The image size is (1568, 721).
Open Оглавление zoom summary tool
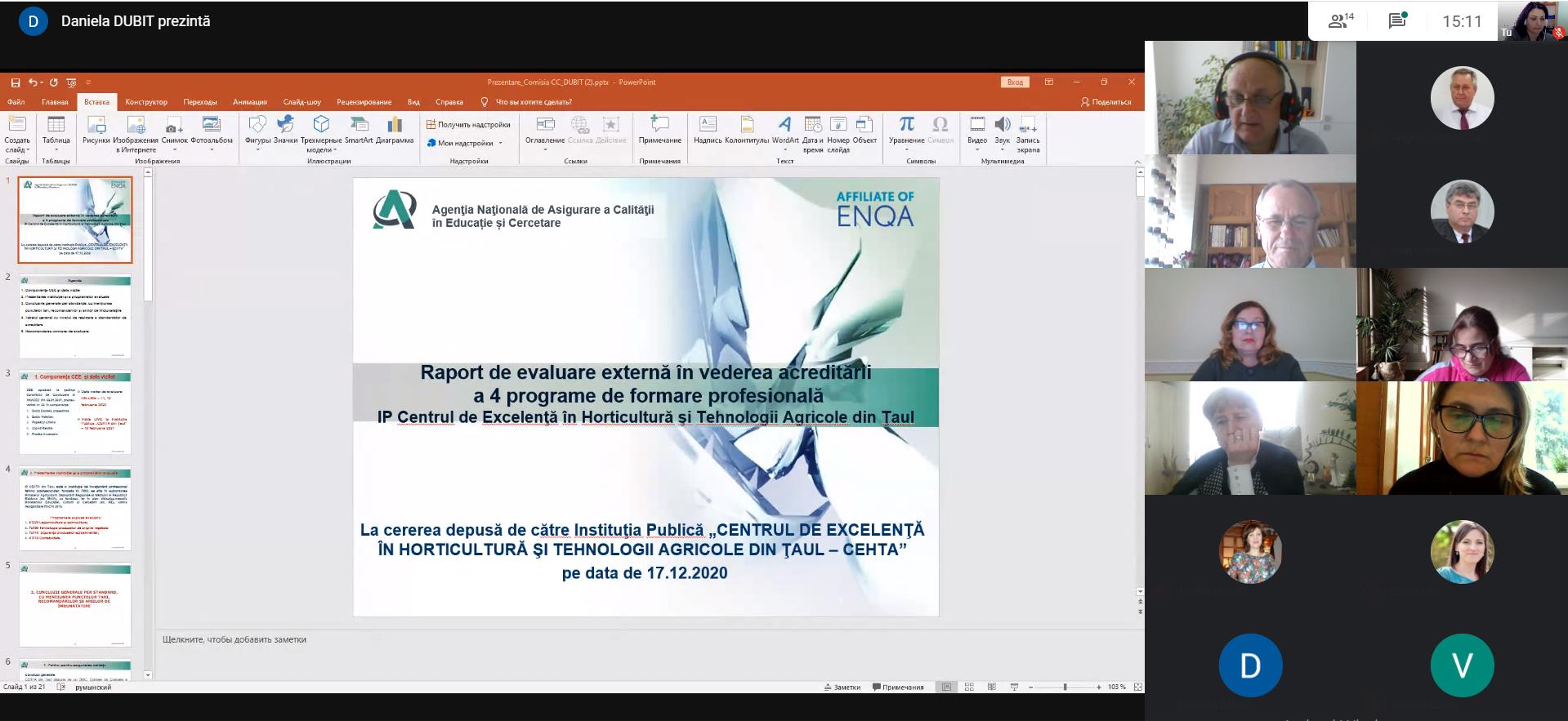point(545,132)
